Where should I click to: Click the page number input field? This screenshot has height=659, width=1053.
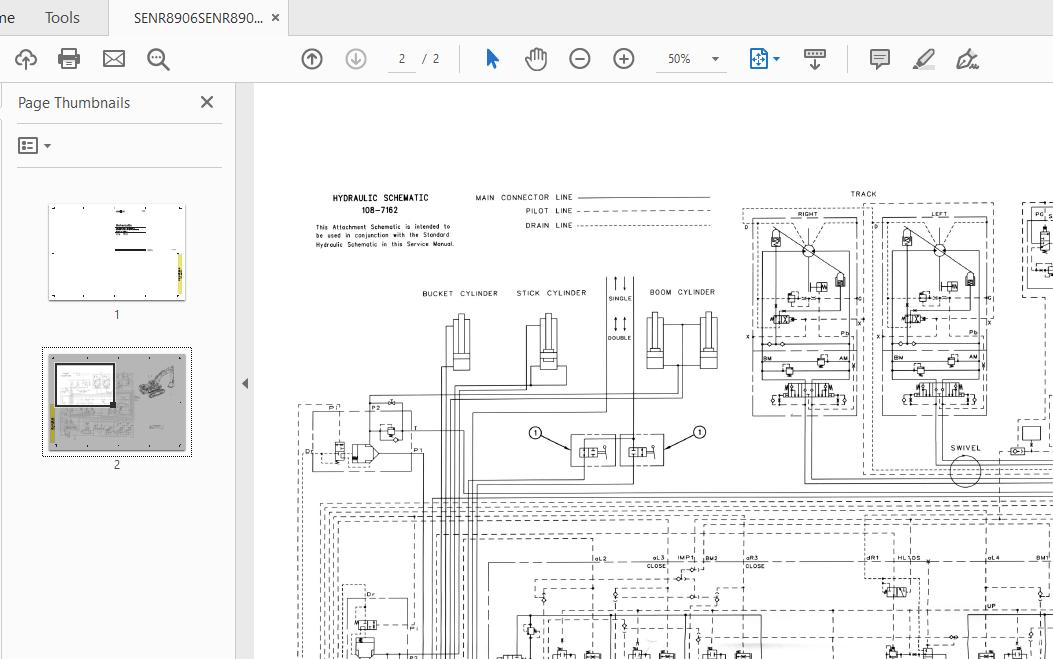(402, 59)
